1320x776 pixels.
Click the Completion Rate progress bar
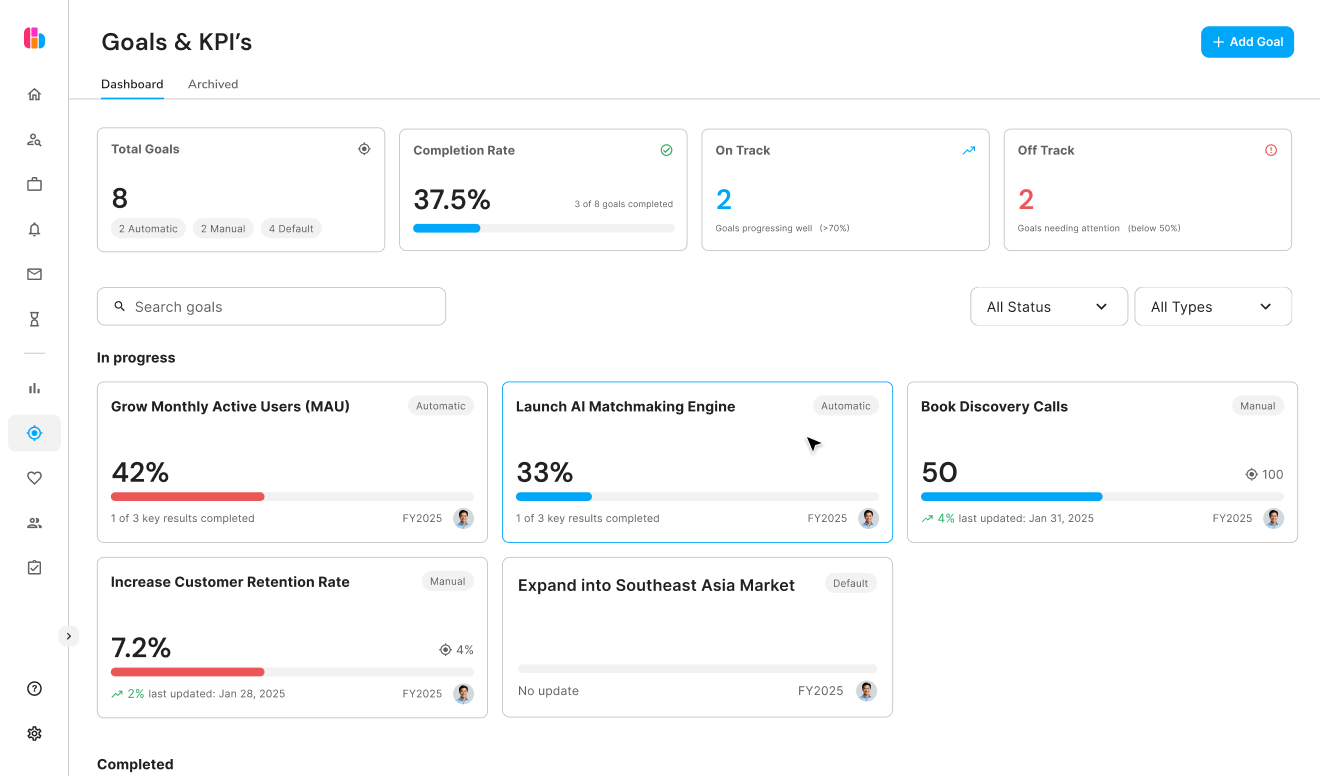[543, 228]
